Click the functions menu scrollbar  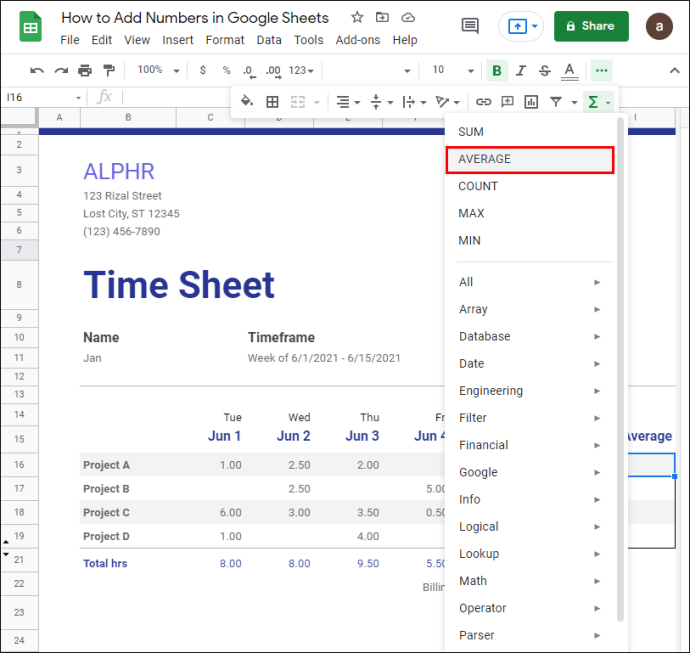(x=620, y=370)
